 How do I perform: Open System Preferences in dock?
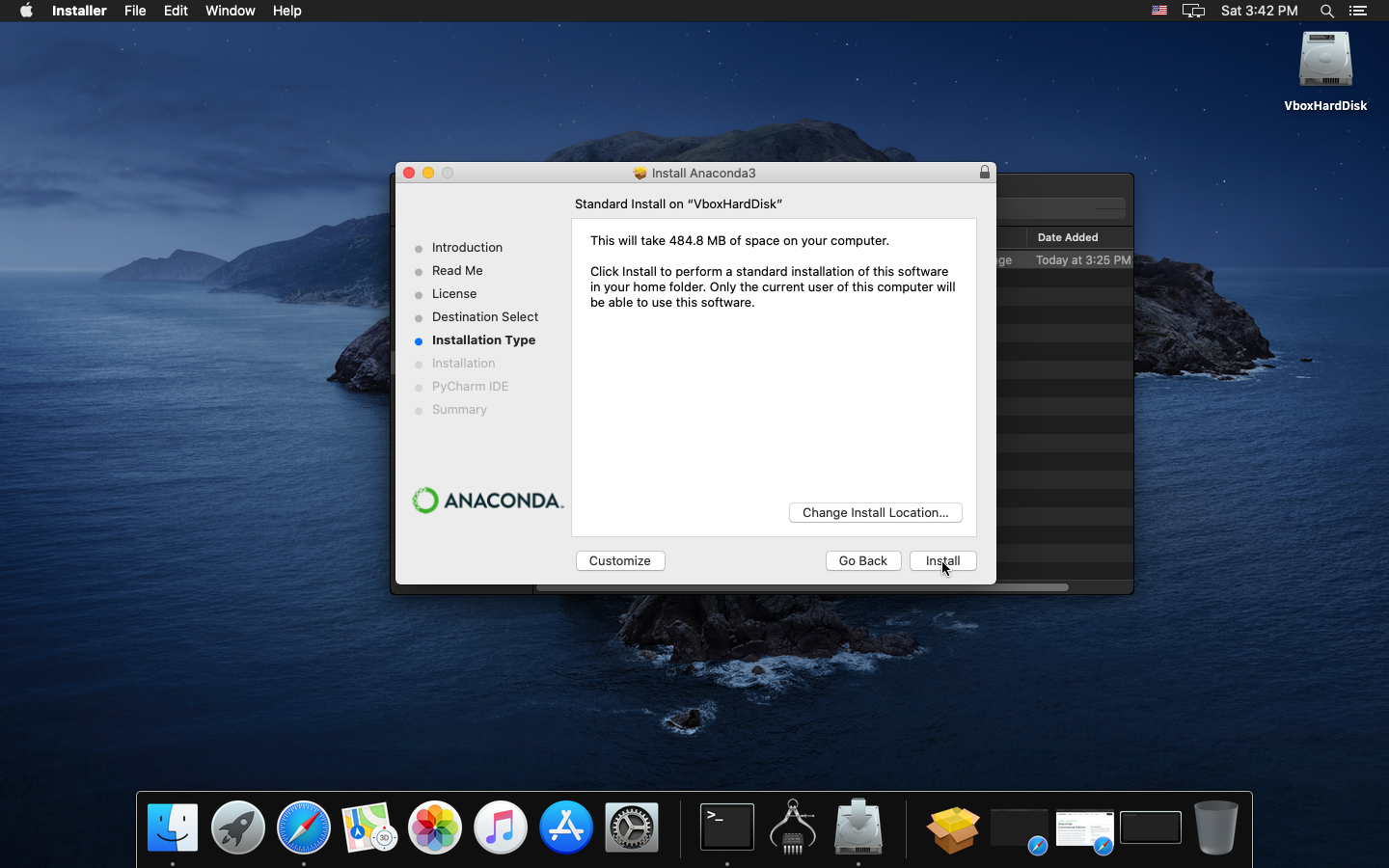[632, 827]
